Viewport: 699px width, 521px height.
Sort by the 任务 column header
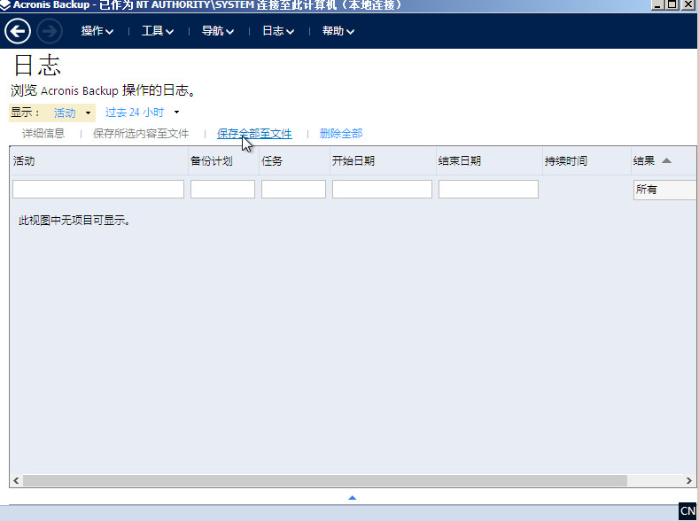[x=295, y=161]
